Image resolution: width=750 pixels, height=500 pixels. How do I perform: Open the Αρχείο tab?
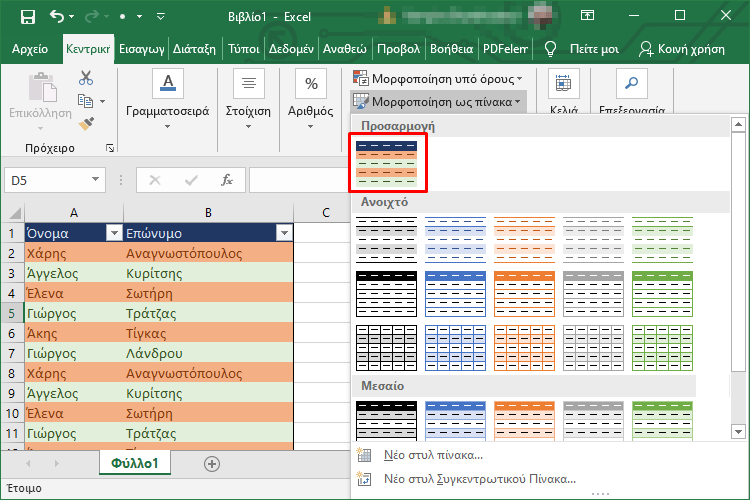[30, 49]
